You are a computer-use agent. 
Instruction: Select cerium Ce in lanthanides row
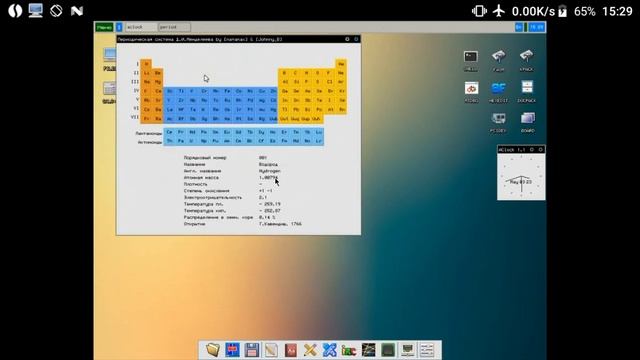click(169, 132)
